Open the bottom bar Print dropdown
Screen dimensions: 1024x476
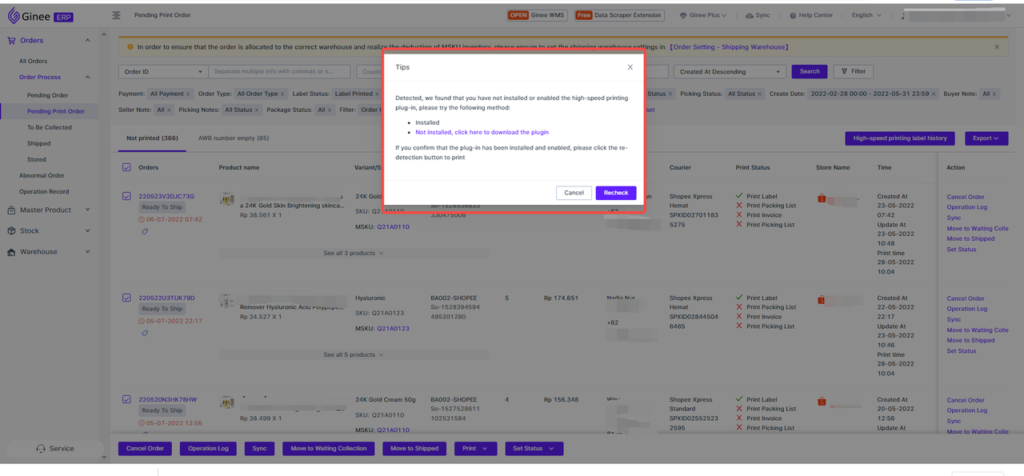(475, 449)
